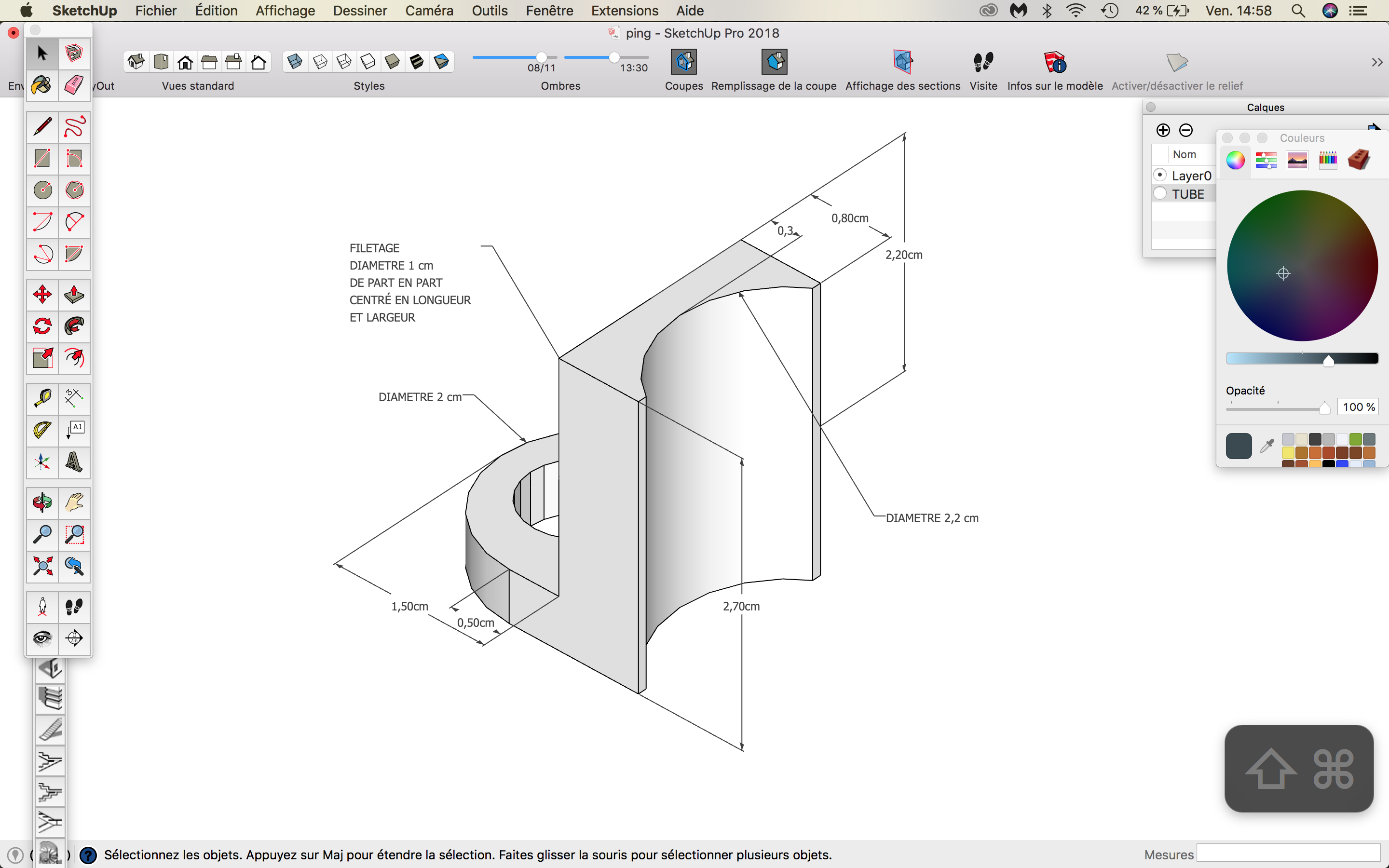Activate the Move tool

coord(42,295)
